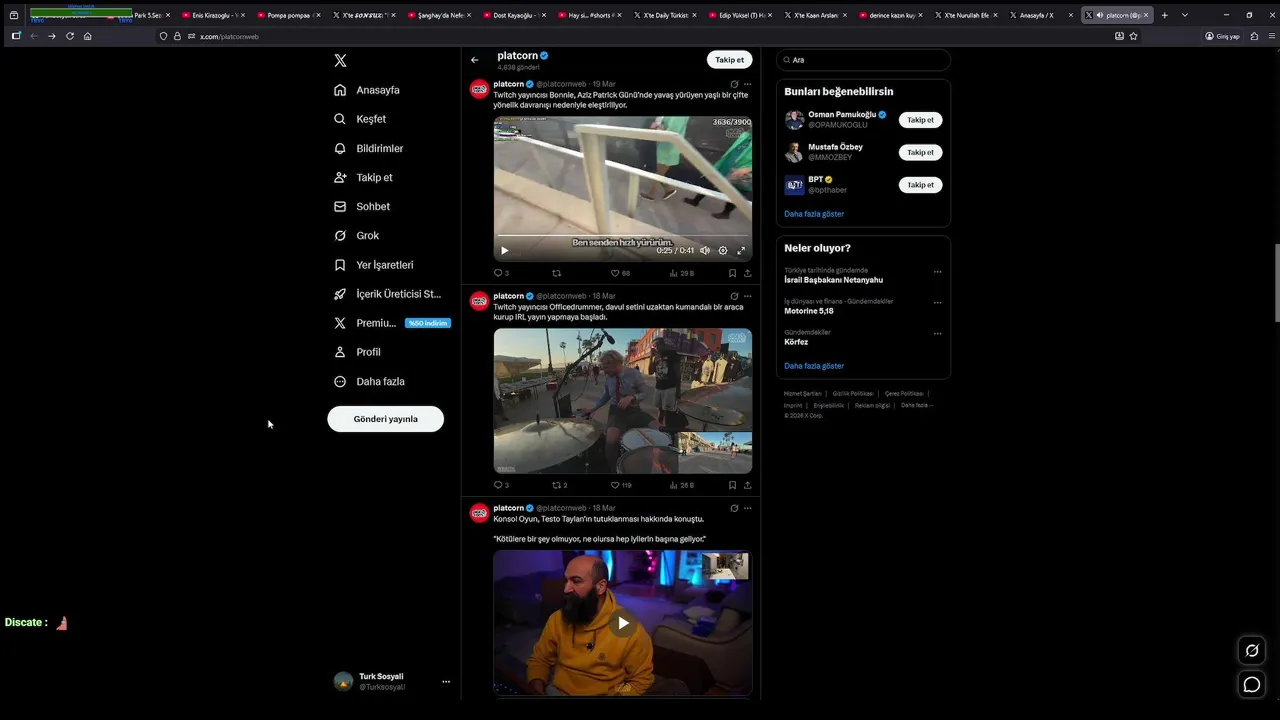
Task: Bookmark the Officedrummer tweet
Action: [x=732, y=485]
